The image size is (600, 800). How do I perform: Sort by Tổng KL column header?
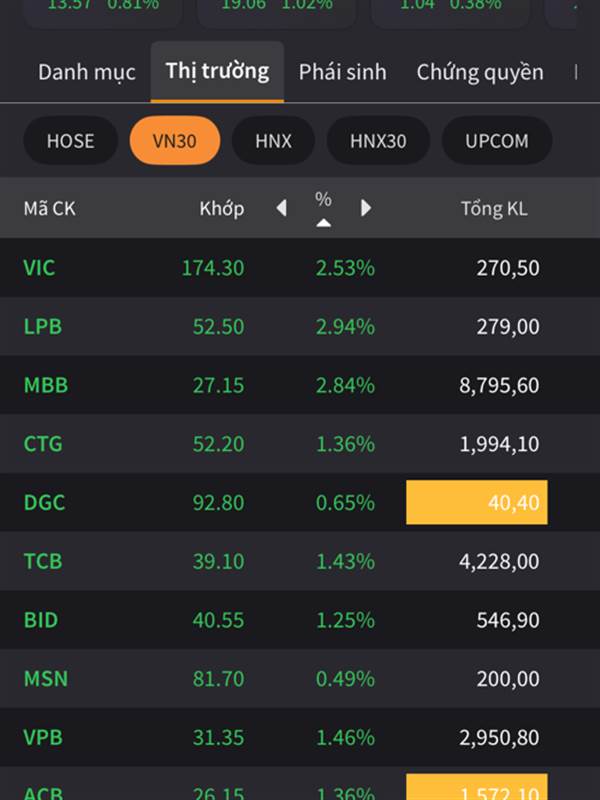coord(494,209)
